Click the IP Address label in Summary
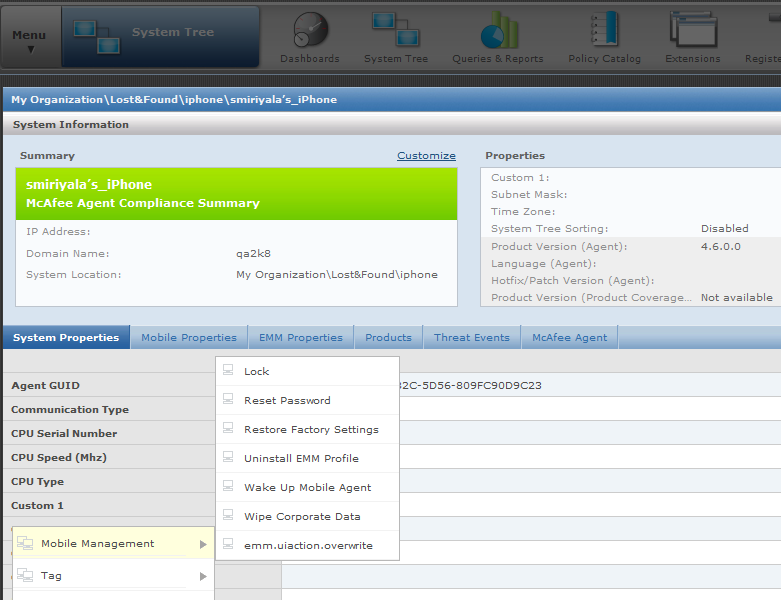This screenshot has height=600, width=781. [x=58, y=232]
